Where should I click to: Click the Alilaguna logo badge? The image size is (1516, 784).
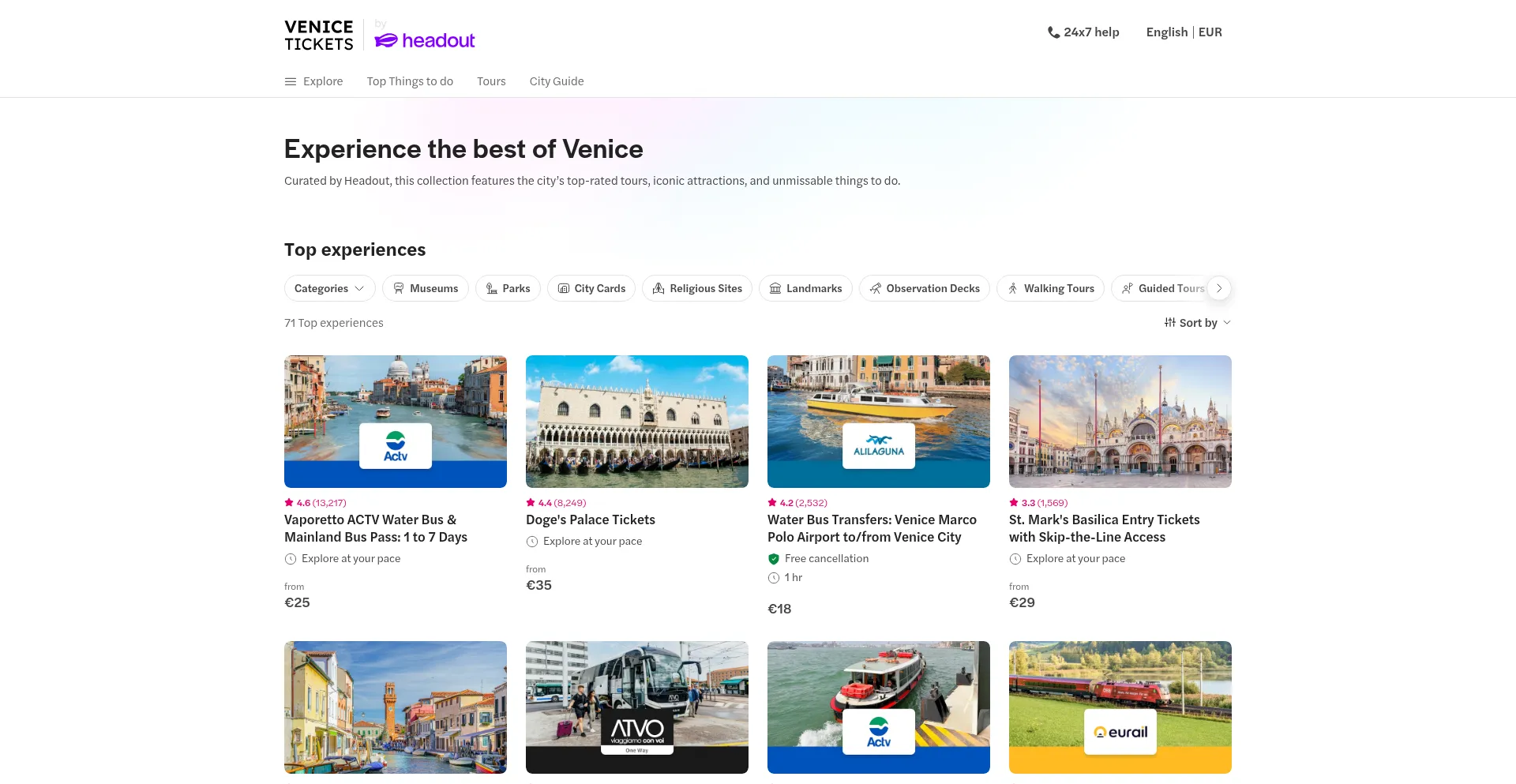(879, 446)
